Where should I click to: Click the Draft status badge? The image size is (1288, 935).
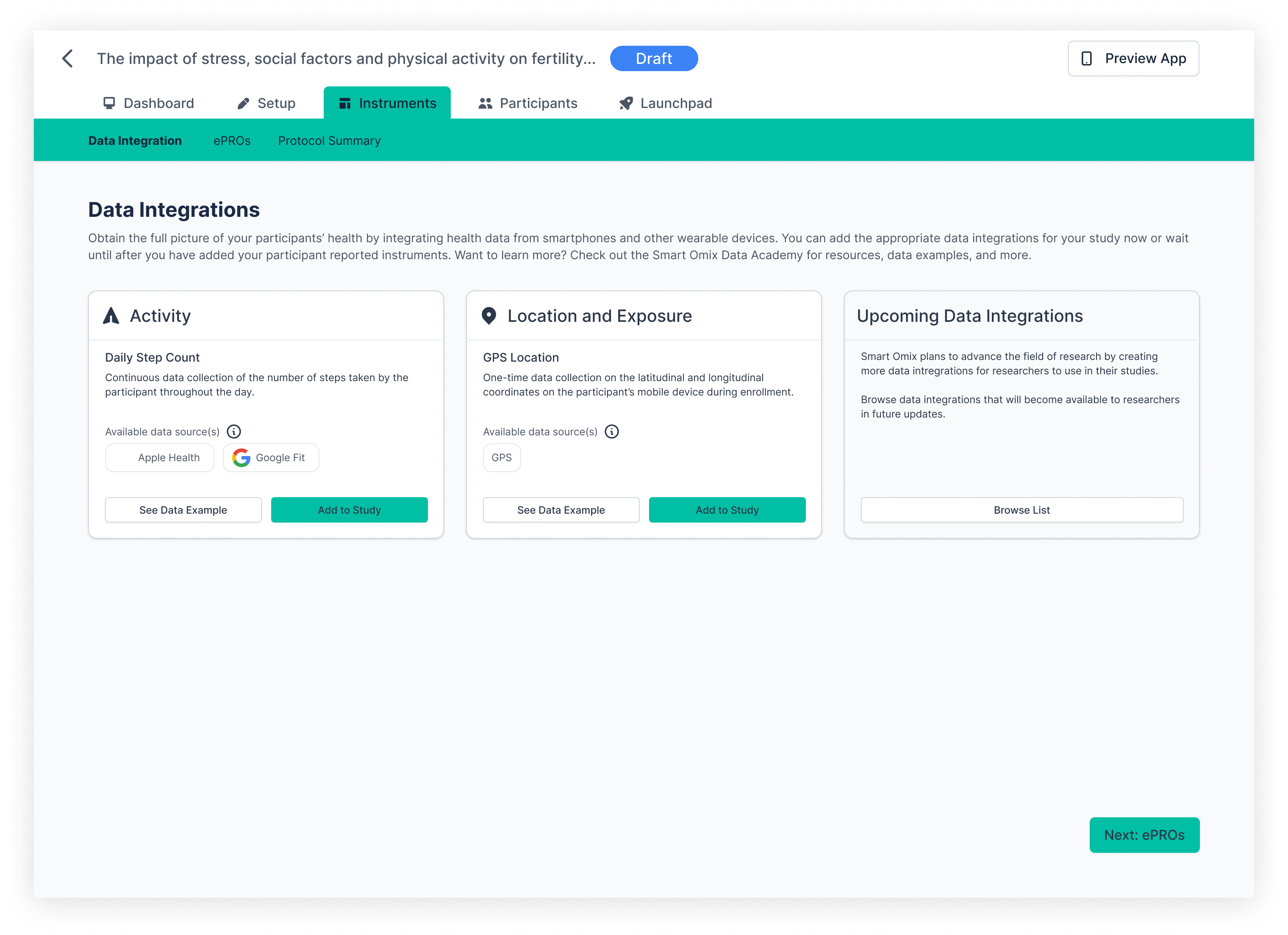[x=654, y=58]
